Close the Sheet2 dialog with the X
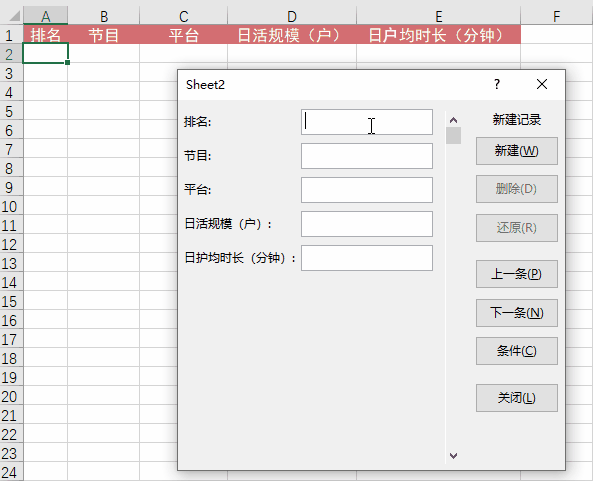 542,84
